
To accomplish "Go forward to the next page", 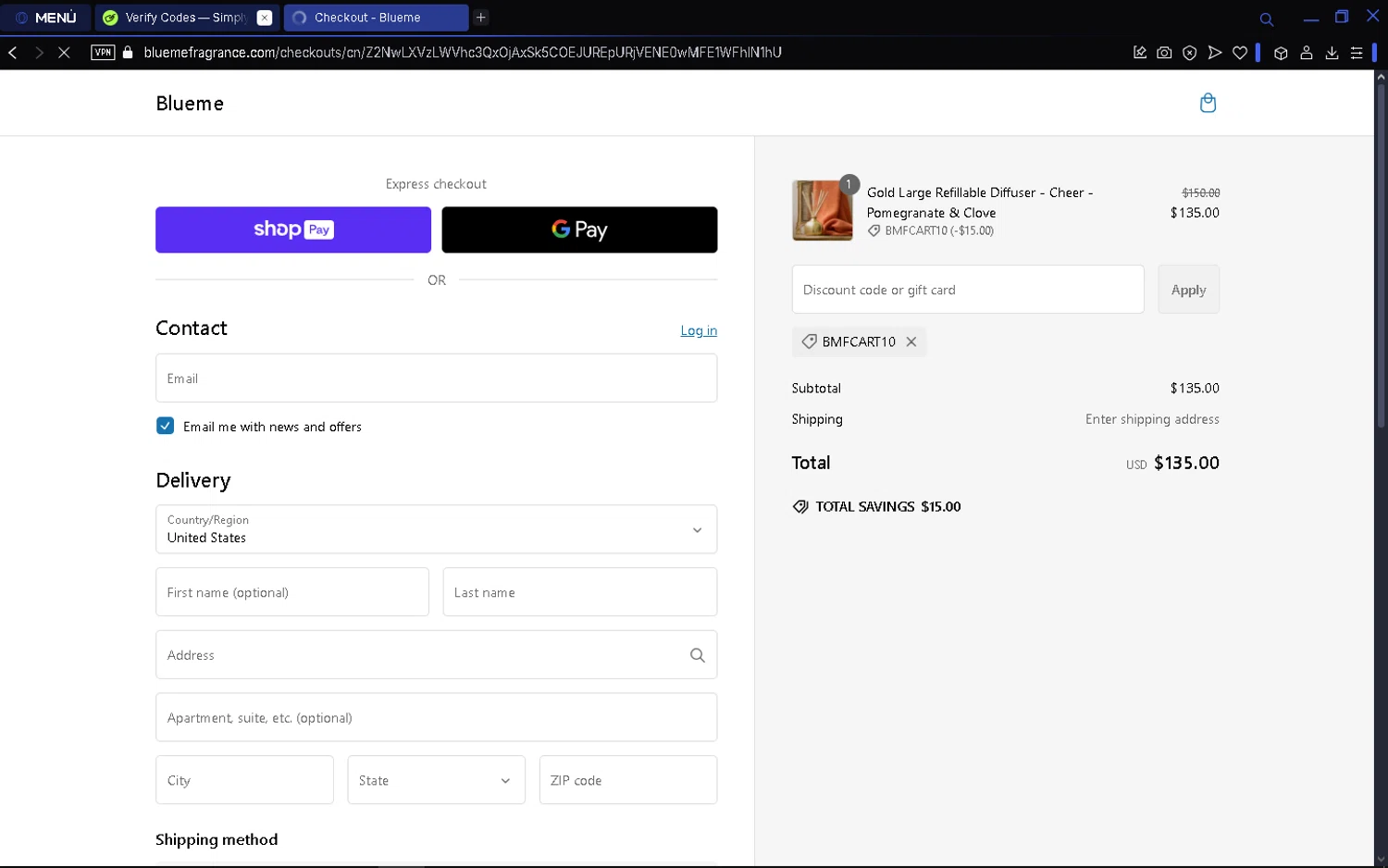I will [x=39, y=53].
